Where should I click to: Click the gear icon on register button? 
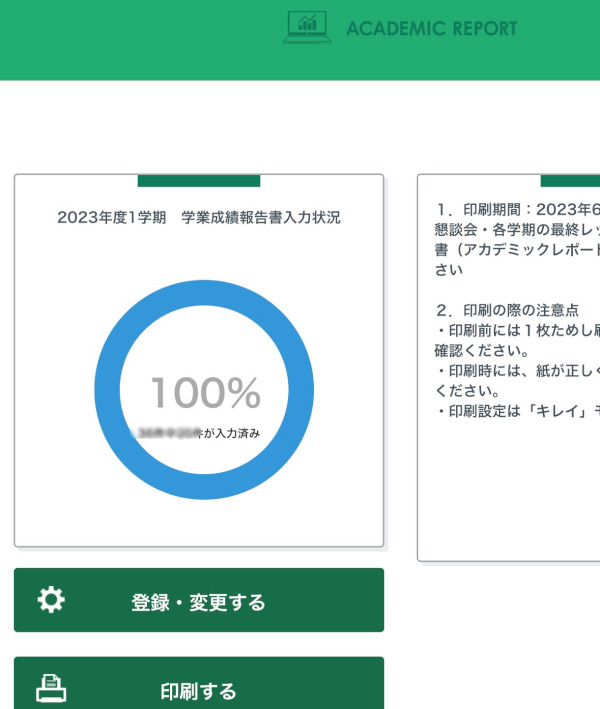(x=51, y=600)
